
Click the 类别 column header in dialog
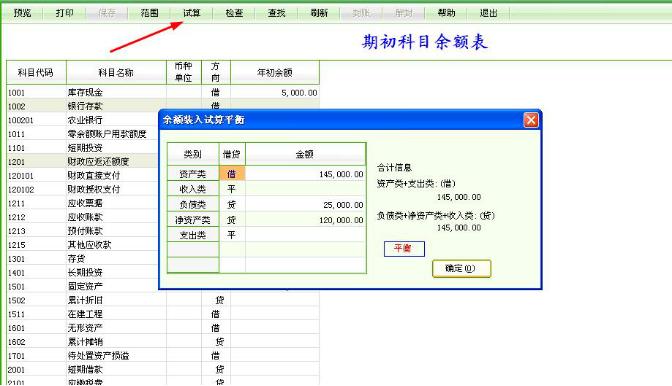click(193, 154)
